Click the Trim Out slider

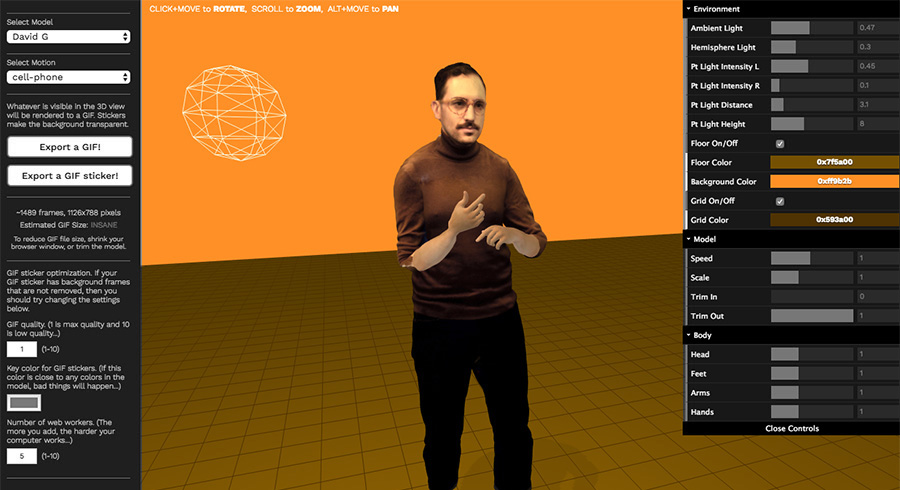812,316
